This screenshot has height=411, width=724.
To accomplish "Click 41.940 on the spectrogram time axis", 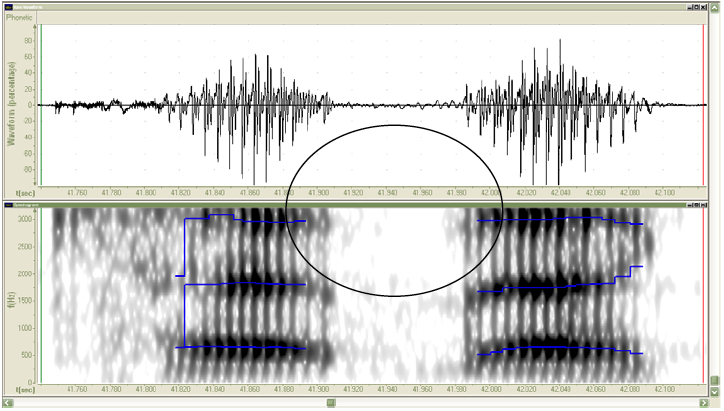I will tap(387, 389).
